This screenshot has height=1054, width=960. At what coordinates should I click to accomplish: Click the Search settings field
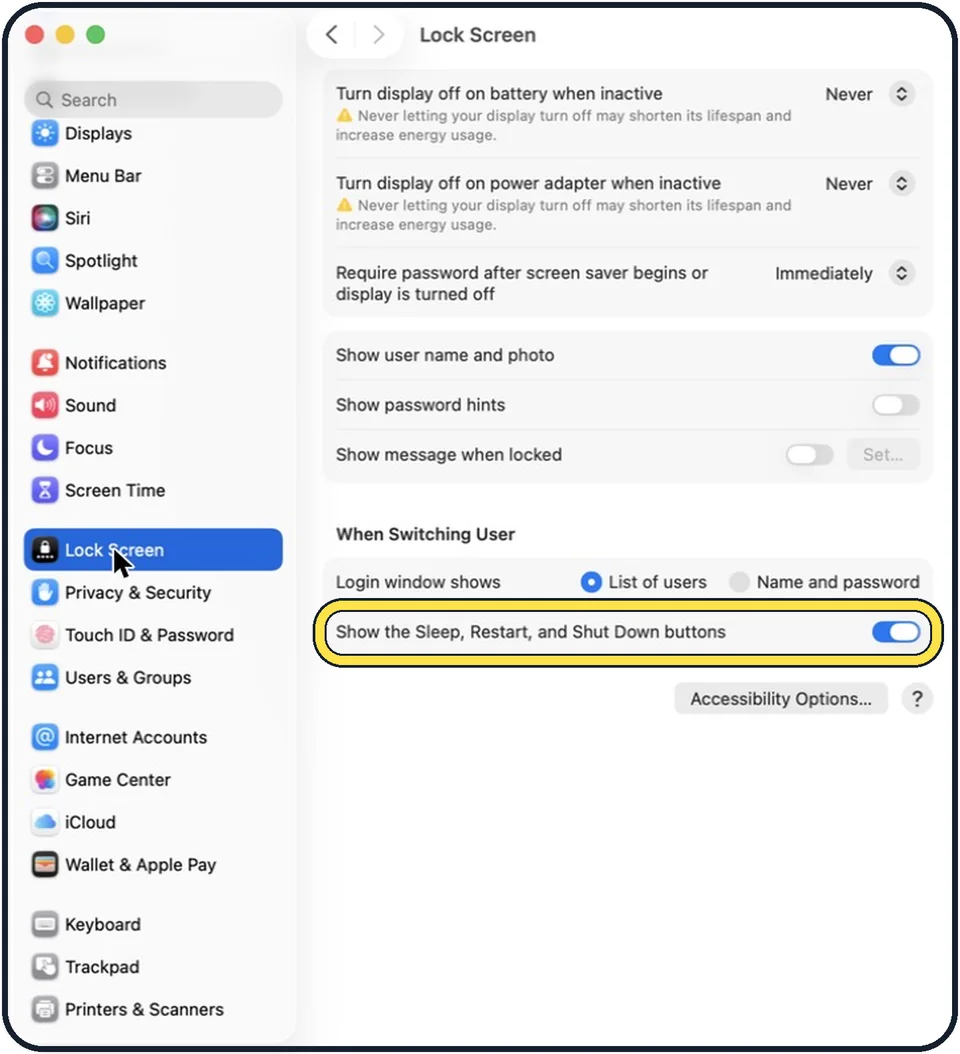(153, 100)
